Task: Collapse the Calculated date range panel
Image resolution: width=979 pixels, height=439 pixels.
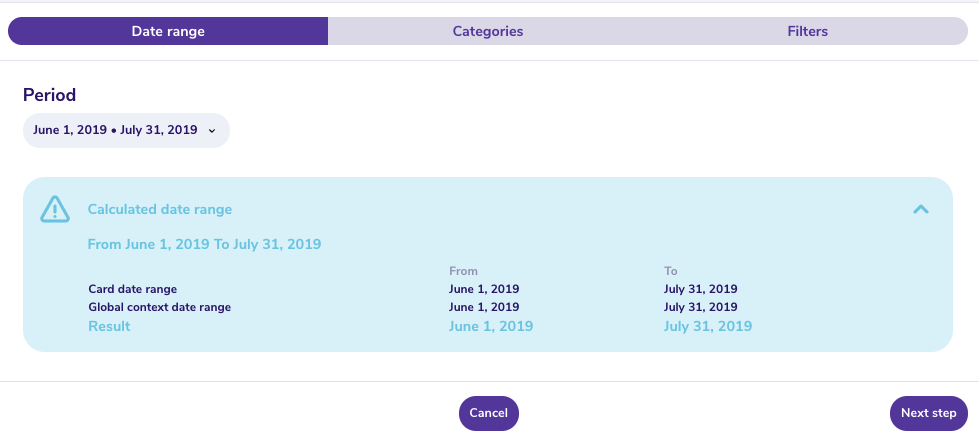Action: (921, 209)
